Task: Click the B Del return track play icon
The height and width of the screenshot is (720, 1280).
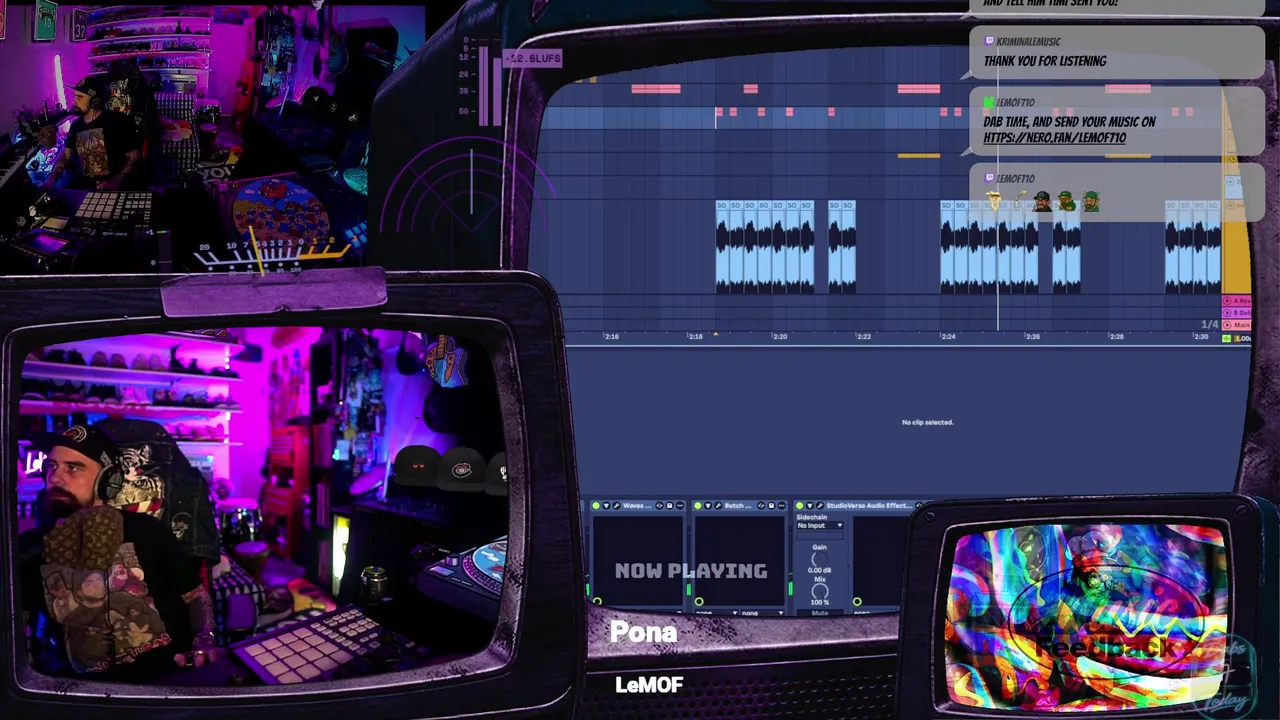Action: click(1227, 313)
